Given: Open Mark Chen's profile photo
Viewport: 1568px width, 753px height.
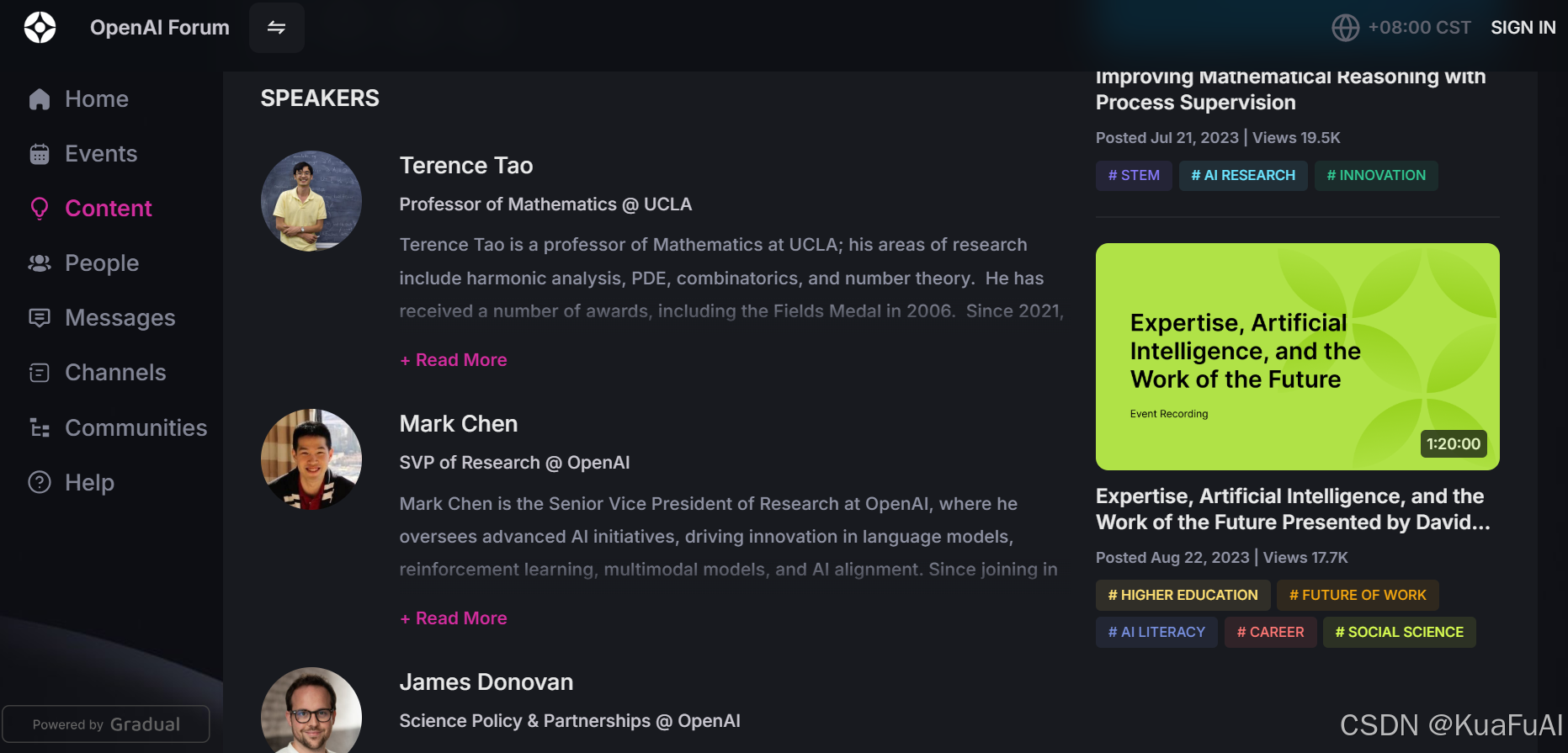Looking at the screenshot, I should click(x=311, y=459).
